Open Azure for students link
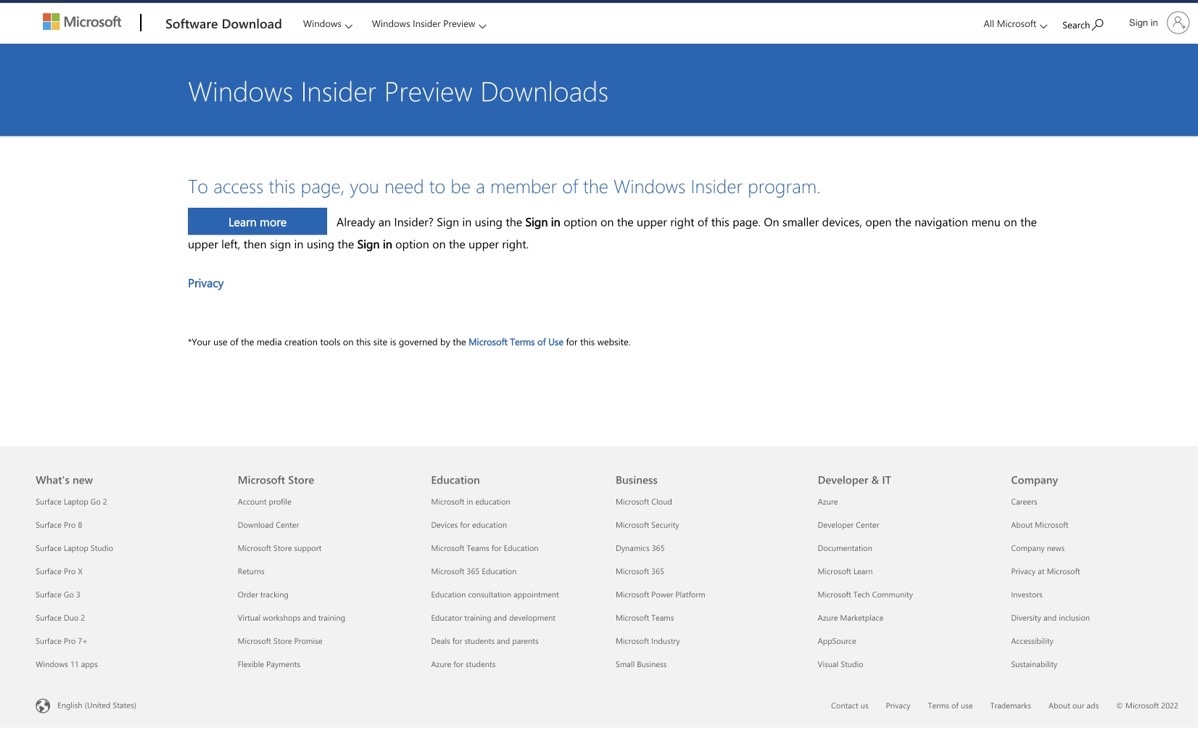Screen dimensions: 1198x734 (x=463, y=664)
